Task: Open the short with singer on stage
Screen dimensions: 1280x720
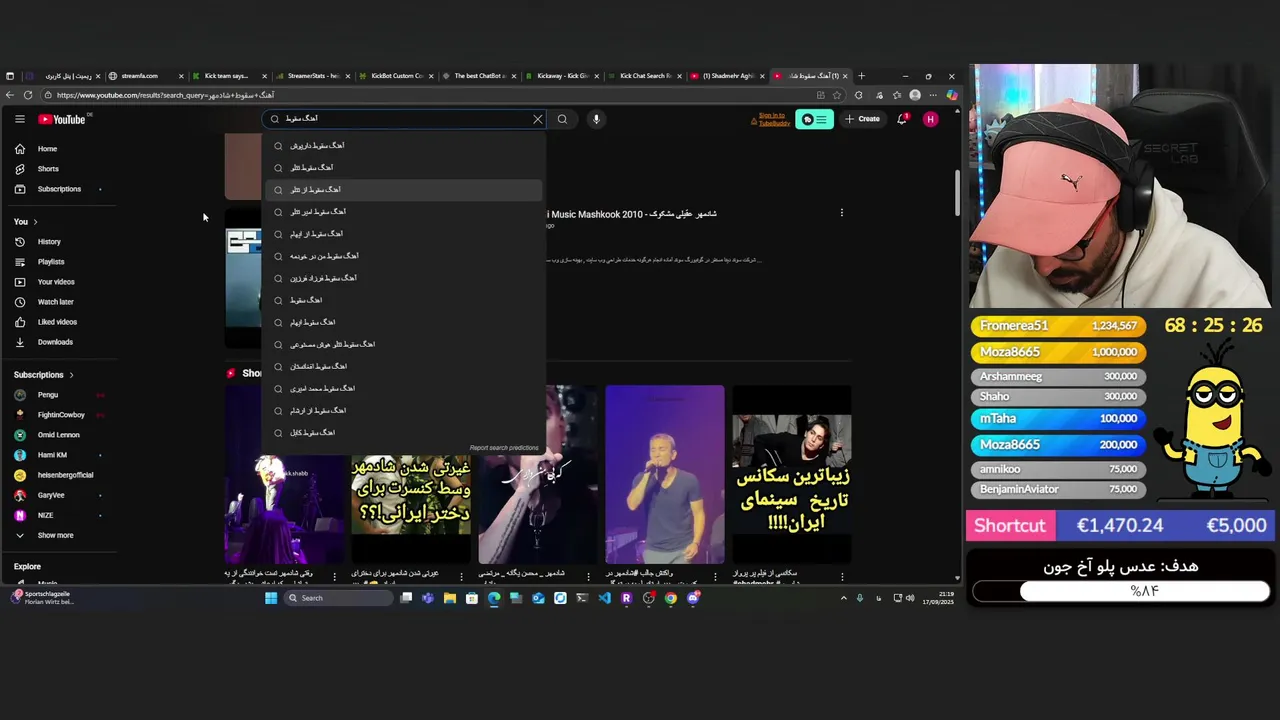Action: click(665, 474)
